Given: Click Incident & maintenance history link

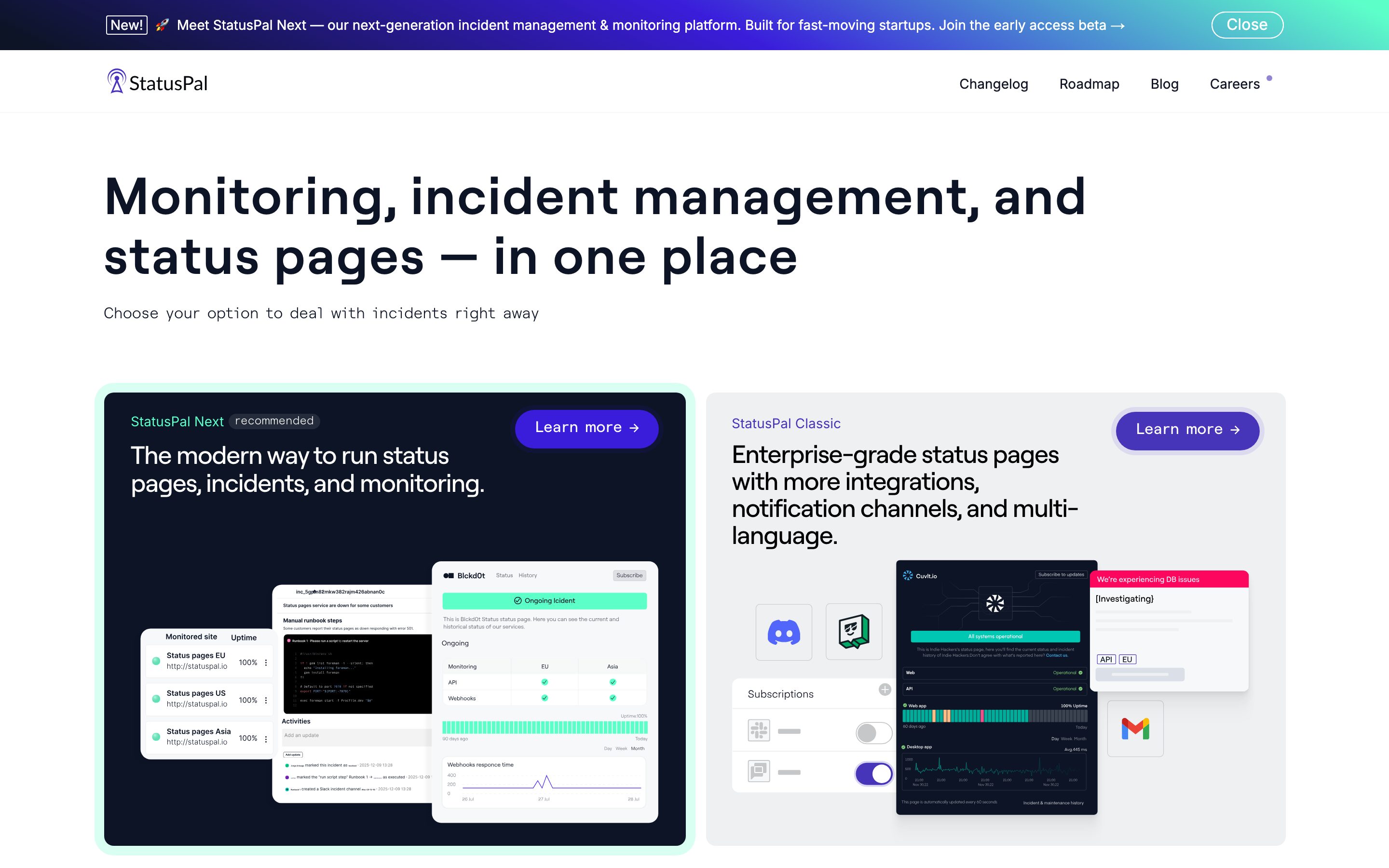Looking at the screenshot, I should coord(1053,803).
